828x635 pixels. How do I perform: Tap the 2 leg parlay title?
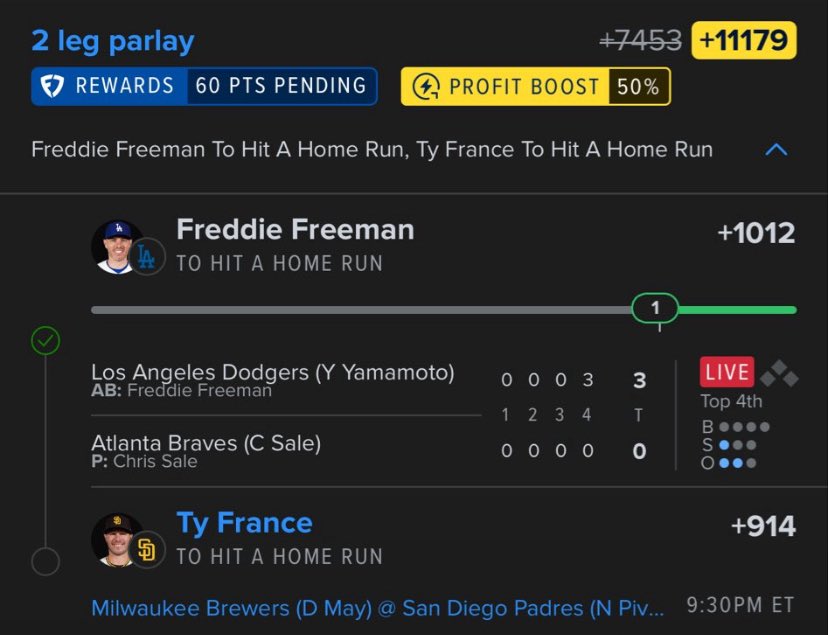tap(112, 41)
